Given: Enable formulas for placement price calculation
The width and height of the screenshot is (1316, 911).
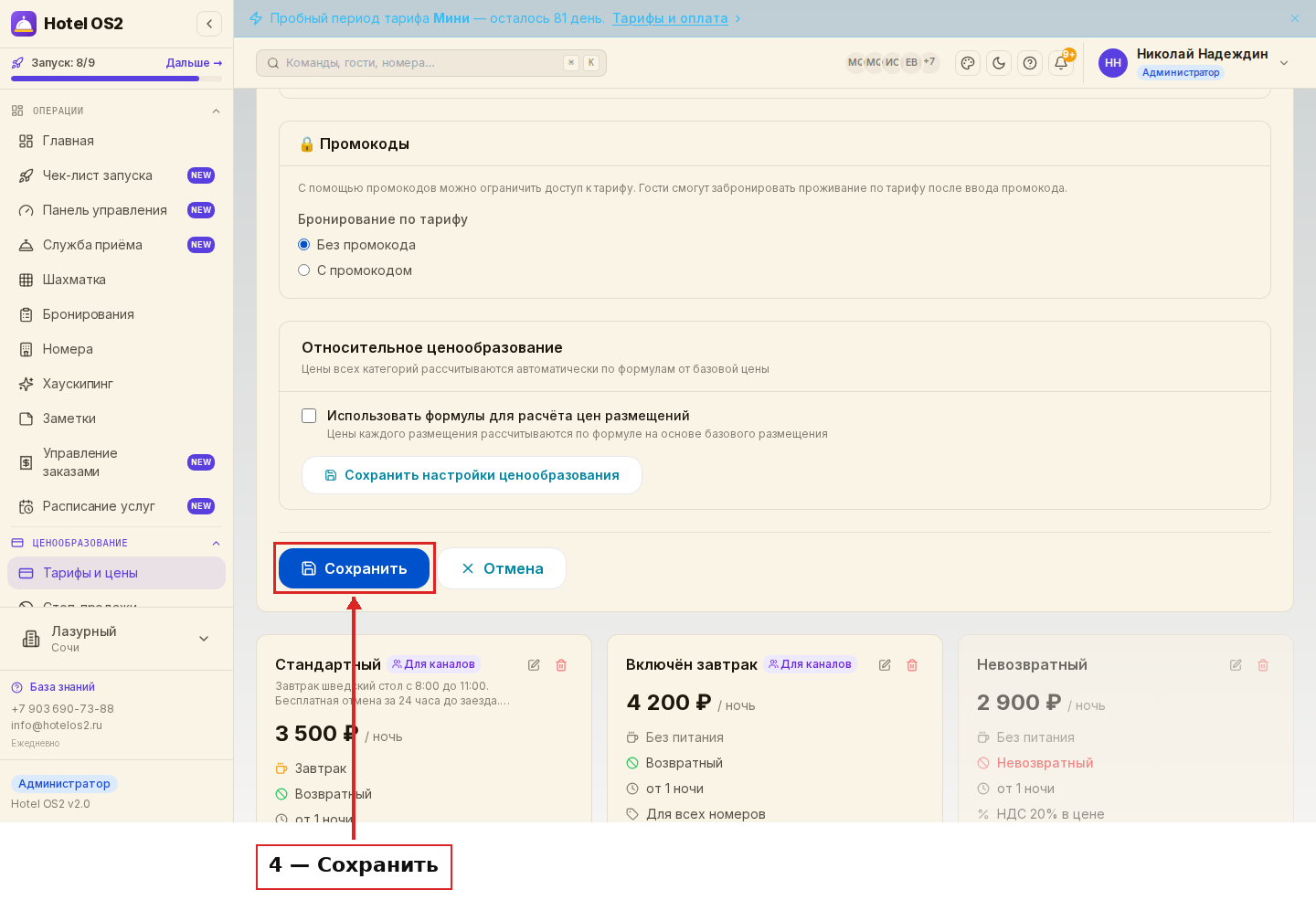Looking at the screenshot, I should tap(309, 416).
